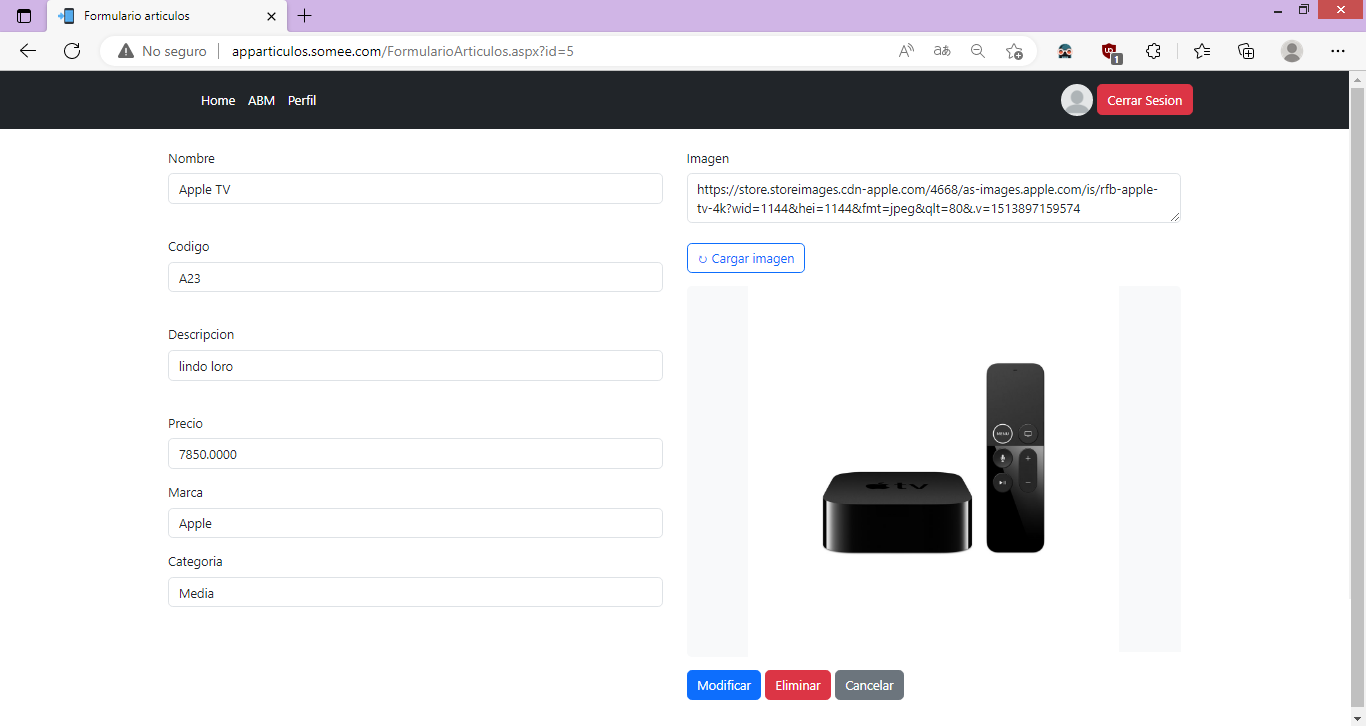1366x726 pixels.
Task: Click the Codigo label
Action: [189, 246]
